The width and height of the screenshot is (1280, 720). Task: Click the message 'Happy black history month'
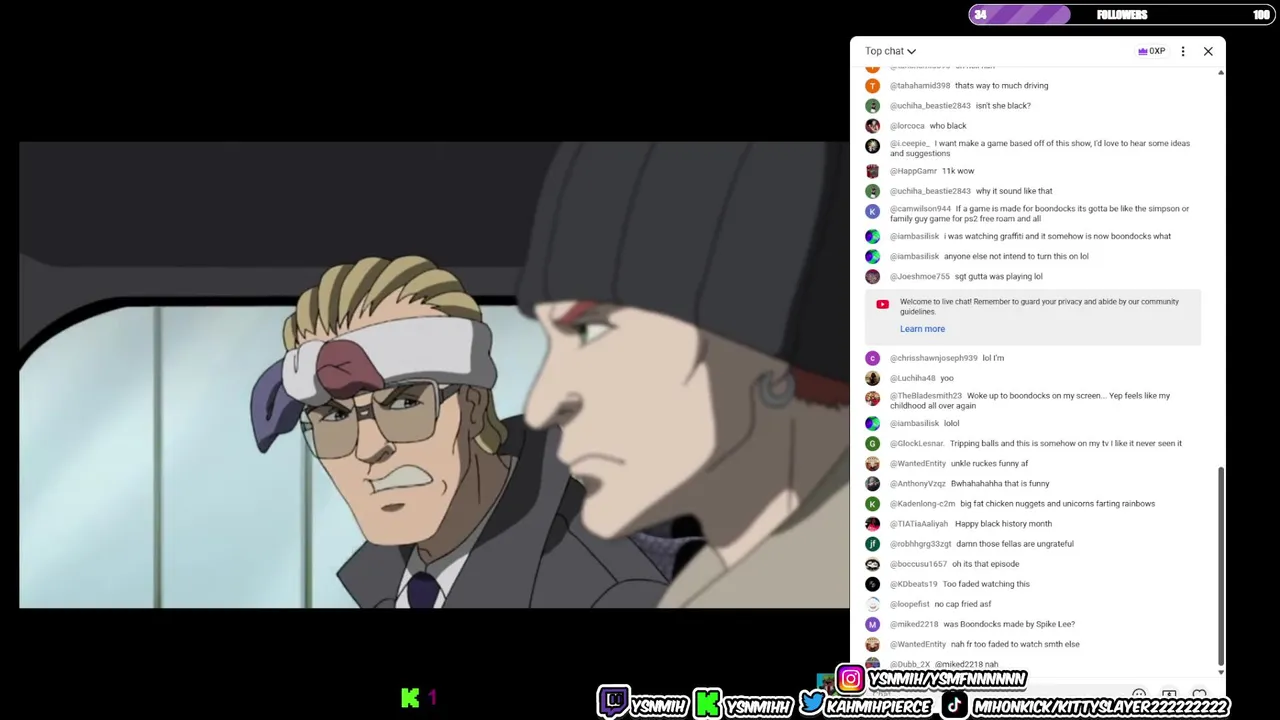coord(1003,524)
